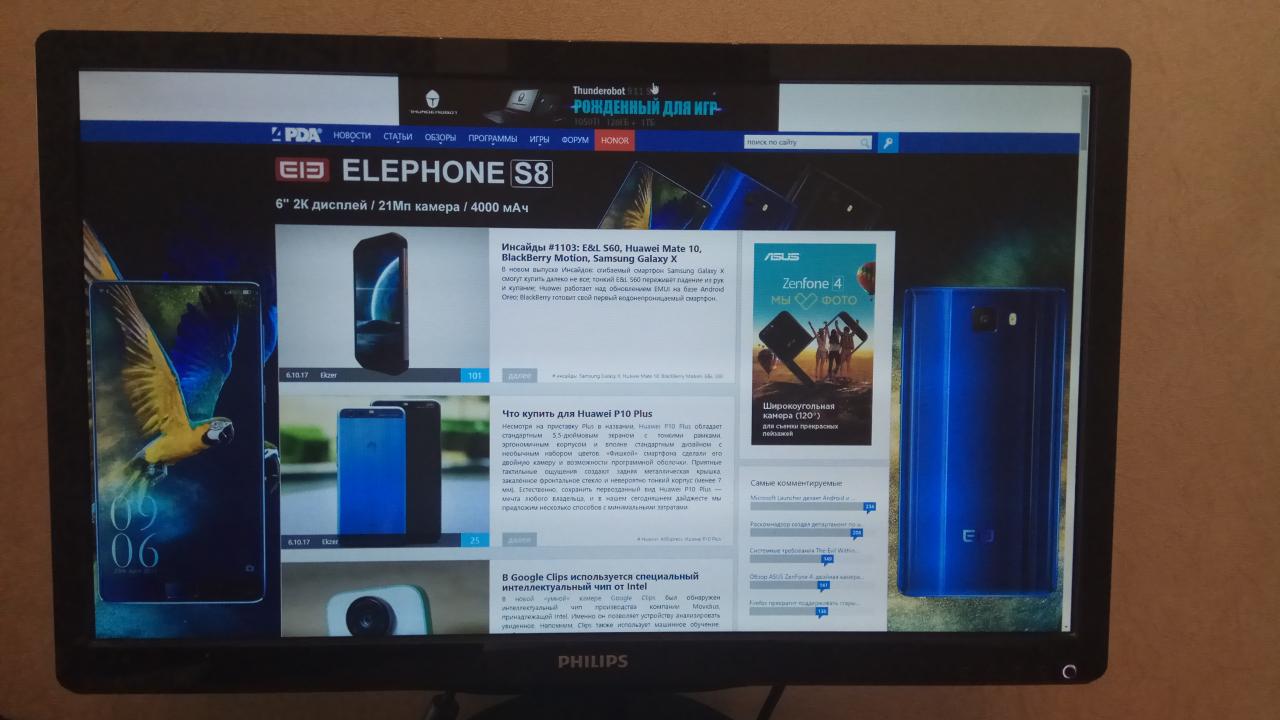1280x720 pixels.
Task: Go to the Обзоры section
Action: coord(440,138)
